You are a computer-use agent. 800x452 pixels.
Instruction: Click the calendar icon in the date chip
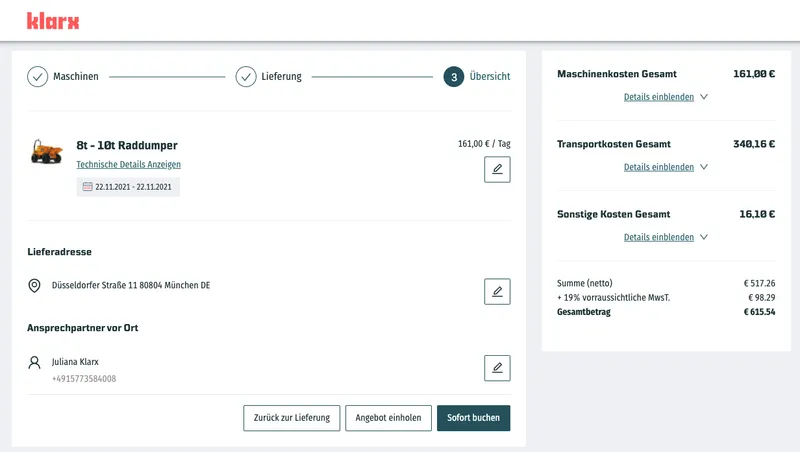(x=87, y=187)
